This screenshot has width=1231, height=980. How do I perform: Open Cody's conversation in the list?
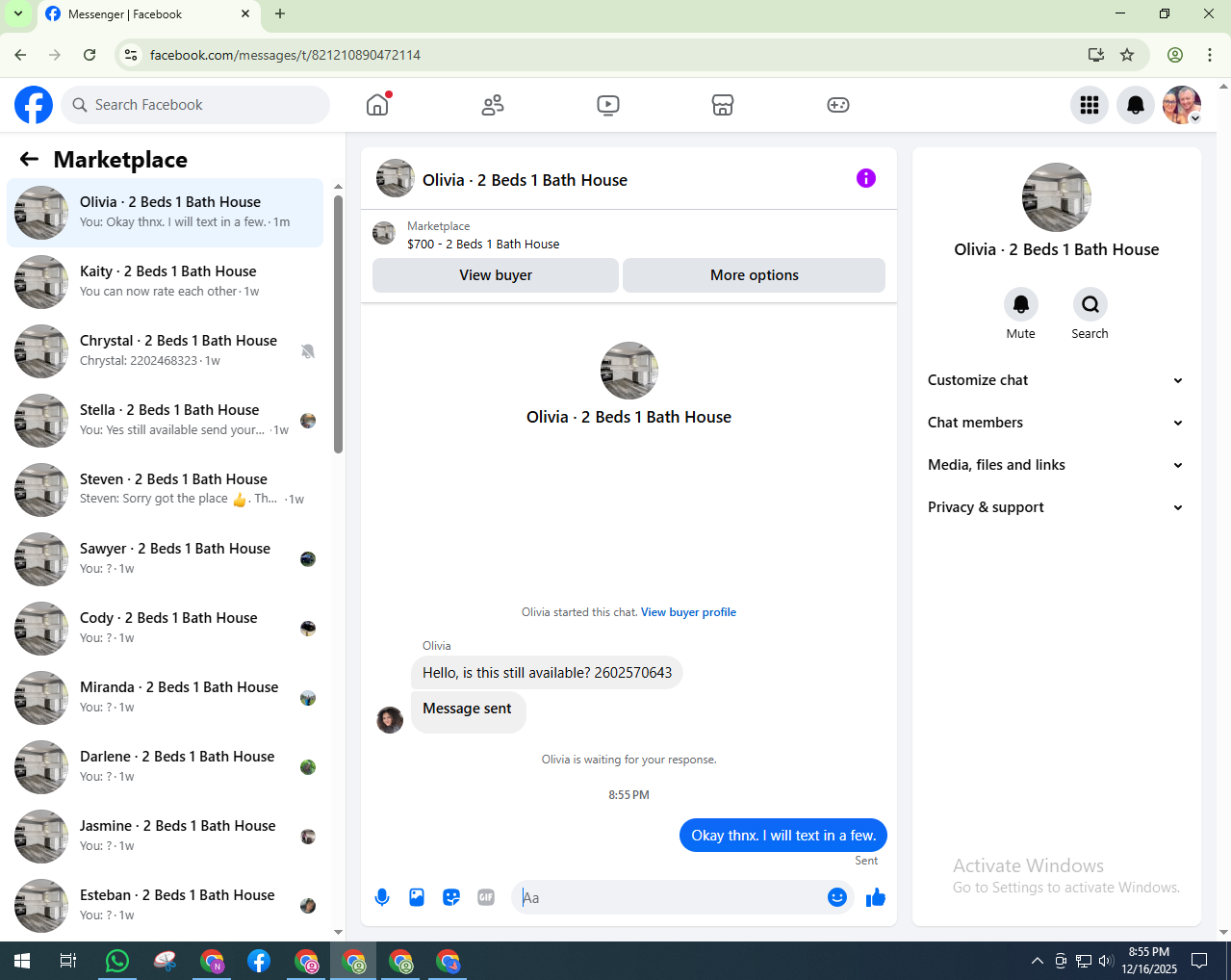click(x=166, y=629)
